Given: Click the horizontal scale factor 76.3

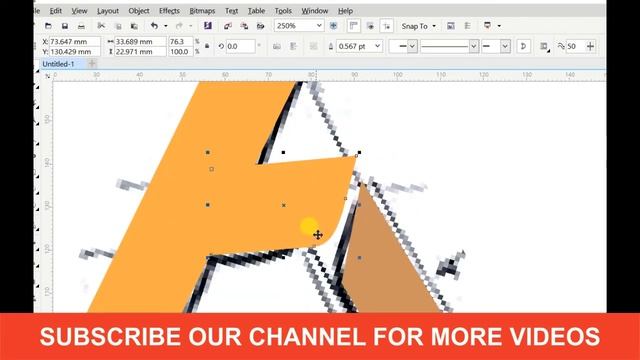Looking at the screenshot, I should coord(180,41).
